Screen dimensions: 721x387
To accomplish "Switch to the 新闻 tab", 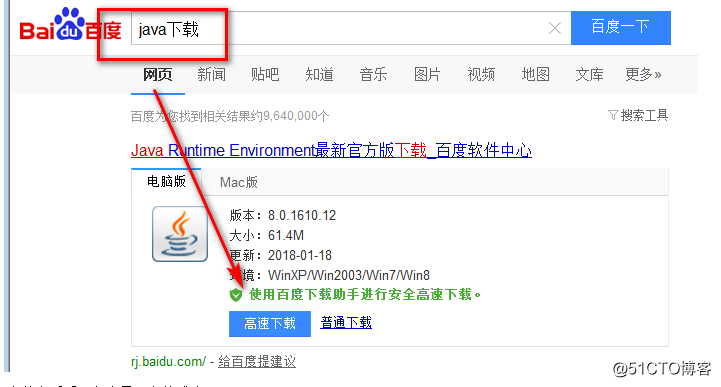I will [212, 74].
